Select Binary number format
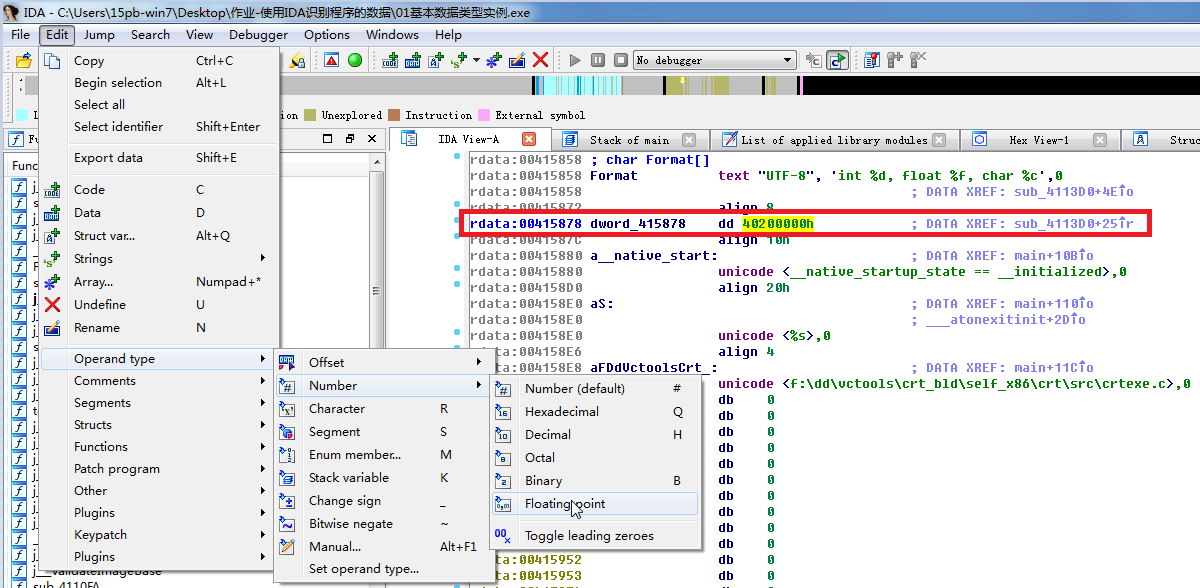The image size is (1200, 588). pyautogui.click(x=595, y=481)
